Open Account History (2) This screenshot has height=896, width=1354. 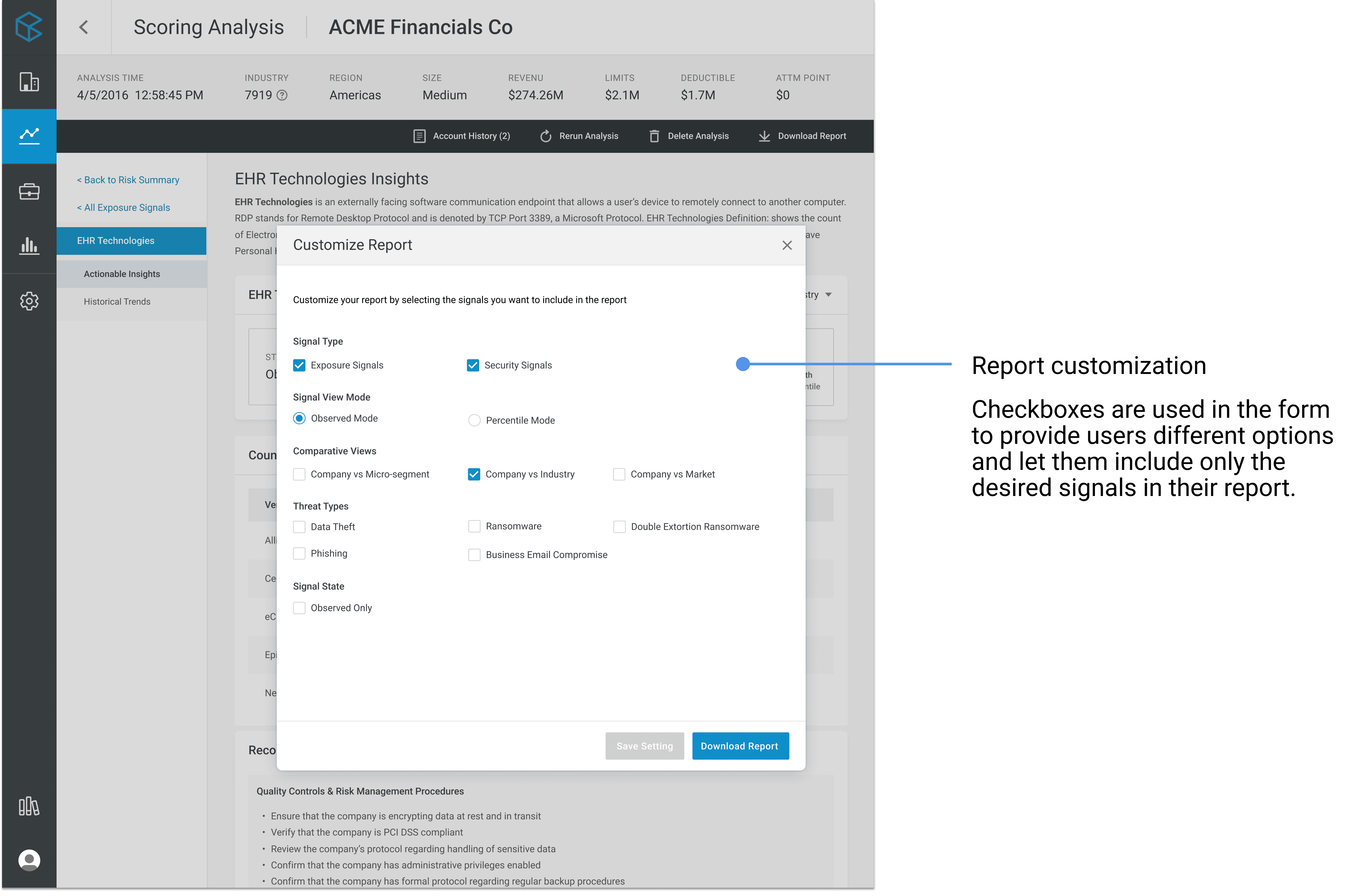pyautogui.click(x=462, y=136)
